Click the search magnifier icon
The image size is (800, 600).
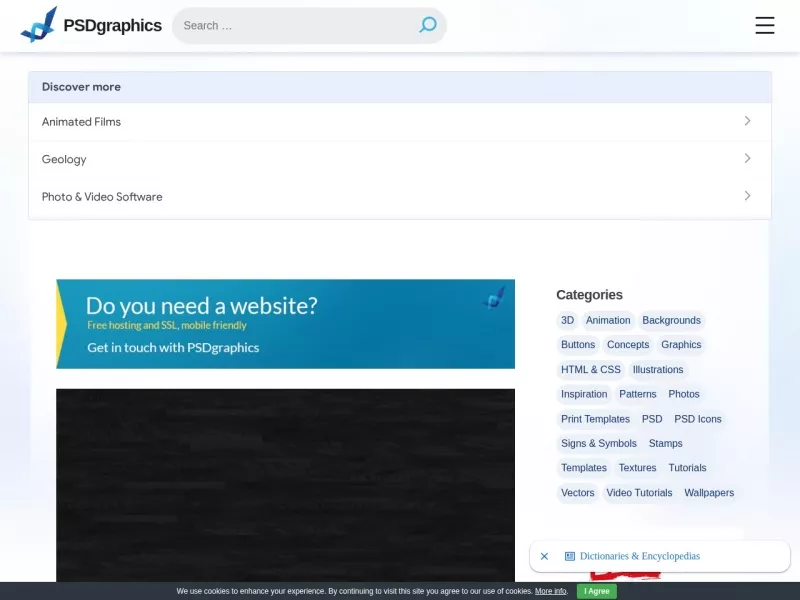click(x=428, y=25)
